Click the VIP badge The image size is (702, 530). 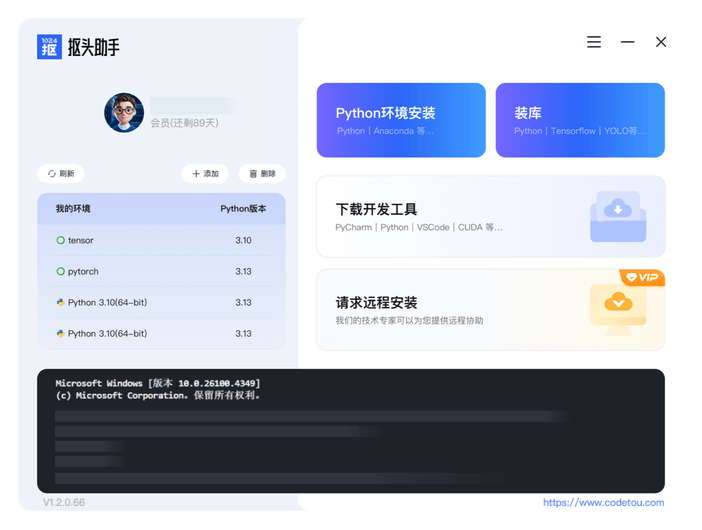coord(642,278)
